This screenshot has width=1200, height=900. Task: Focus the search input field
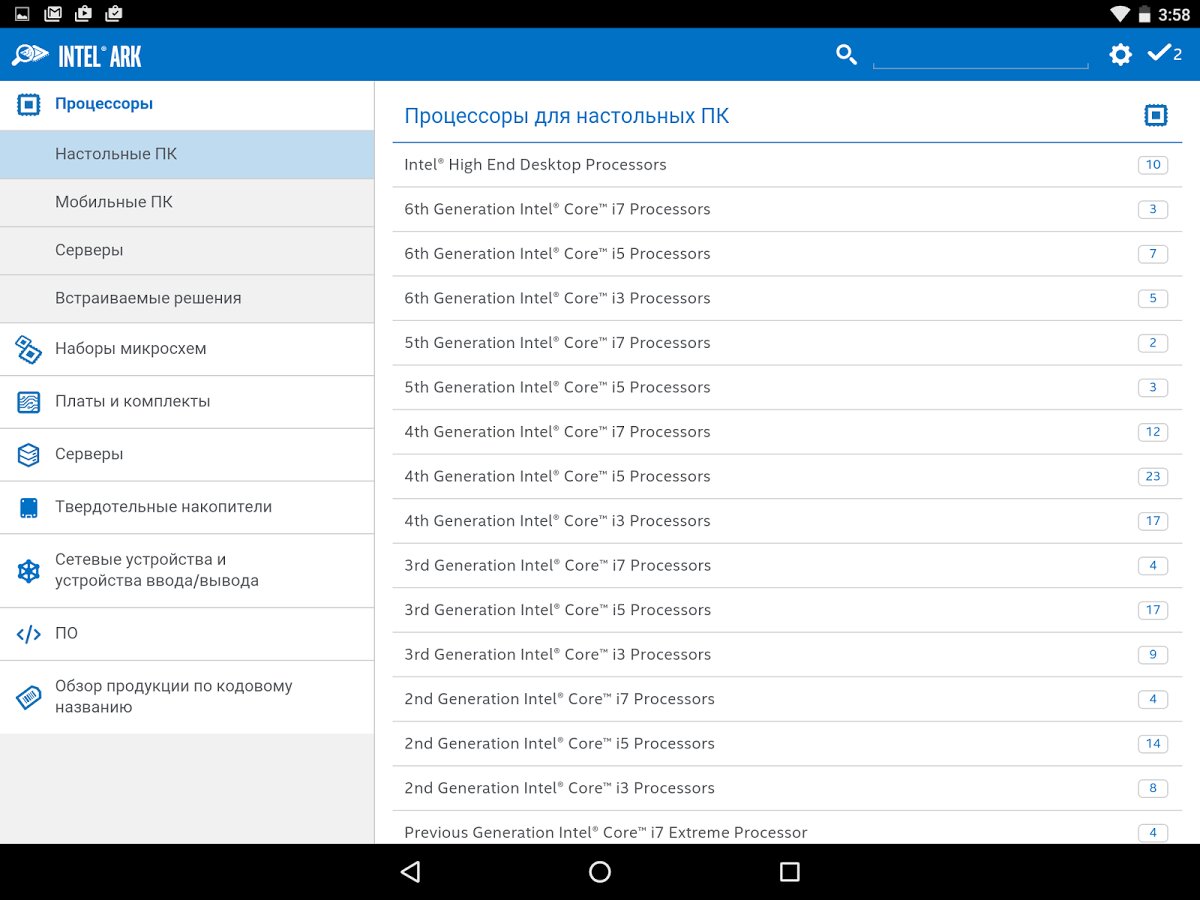(980, 54)
